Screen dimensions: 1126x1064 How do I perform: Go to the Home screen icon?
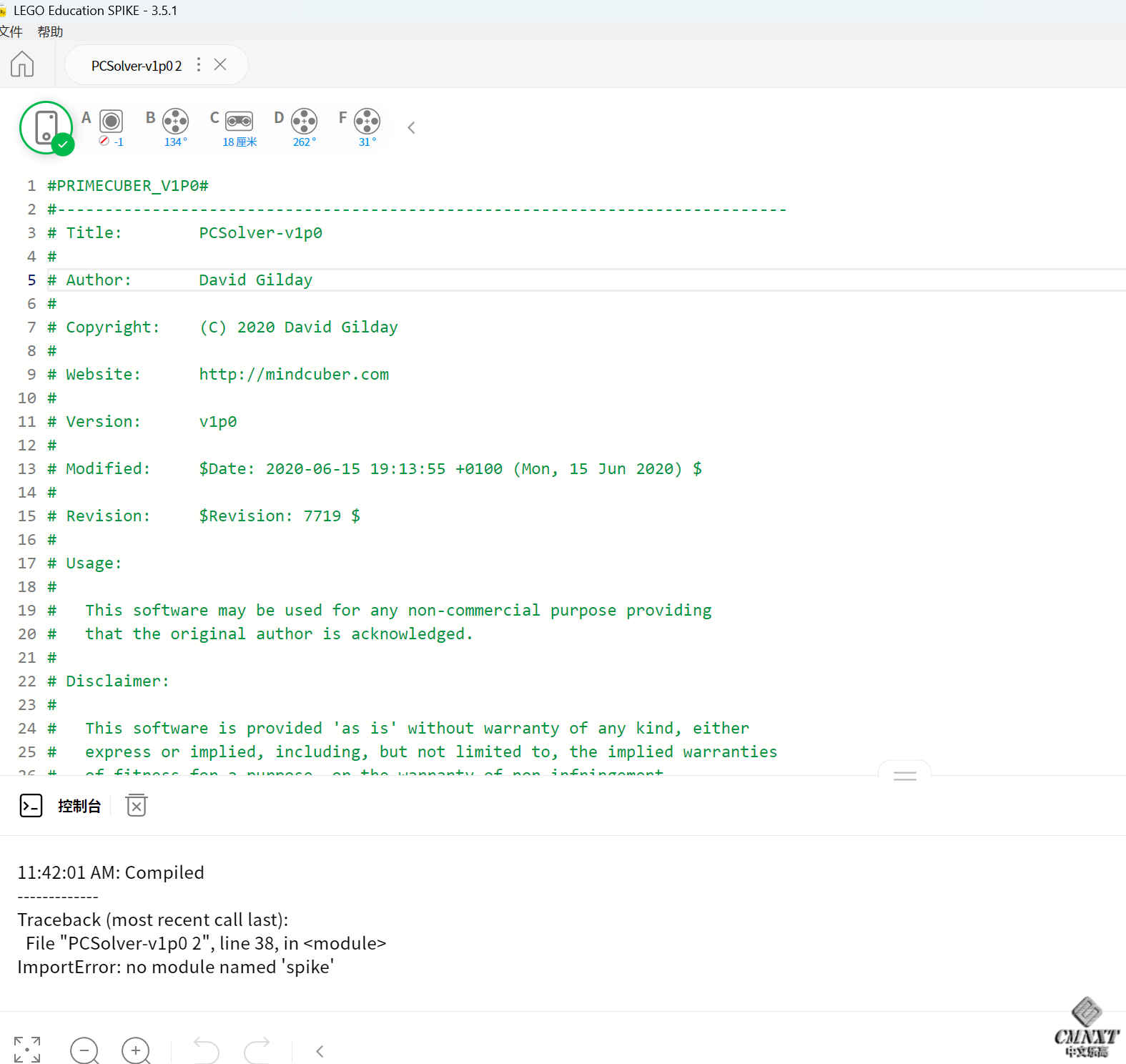22,64
